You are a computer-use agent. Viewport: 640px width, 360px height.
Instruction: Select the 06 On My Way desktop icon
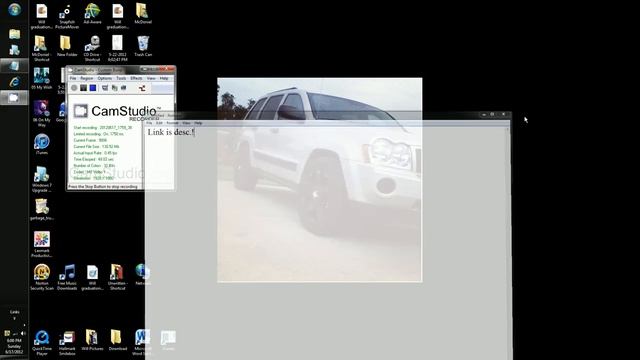point(41,114)
